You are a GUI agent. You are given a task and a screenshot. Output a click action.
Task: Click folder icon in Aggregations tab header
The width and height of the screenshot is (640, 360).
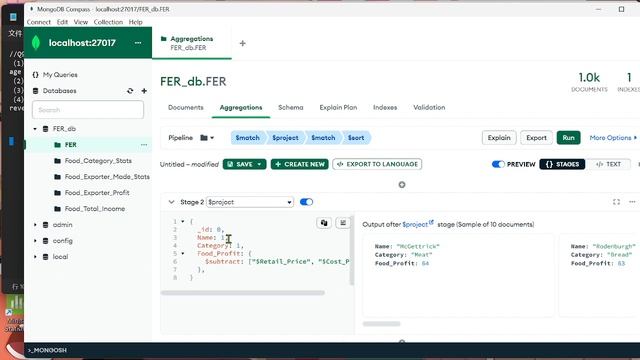click(x=164, y=39)
